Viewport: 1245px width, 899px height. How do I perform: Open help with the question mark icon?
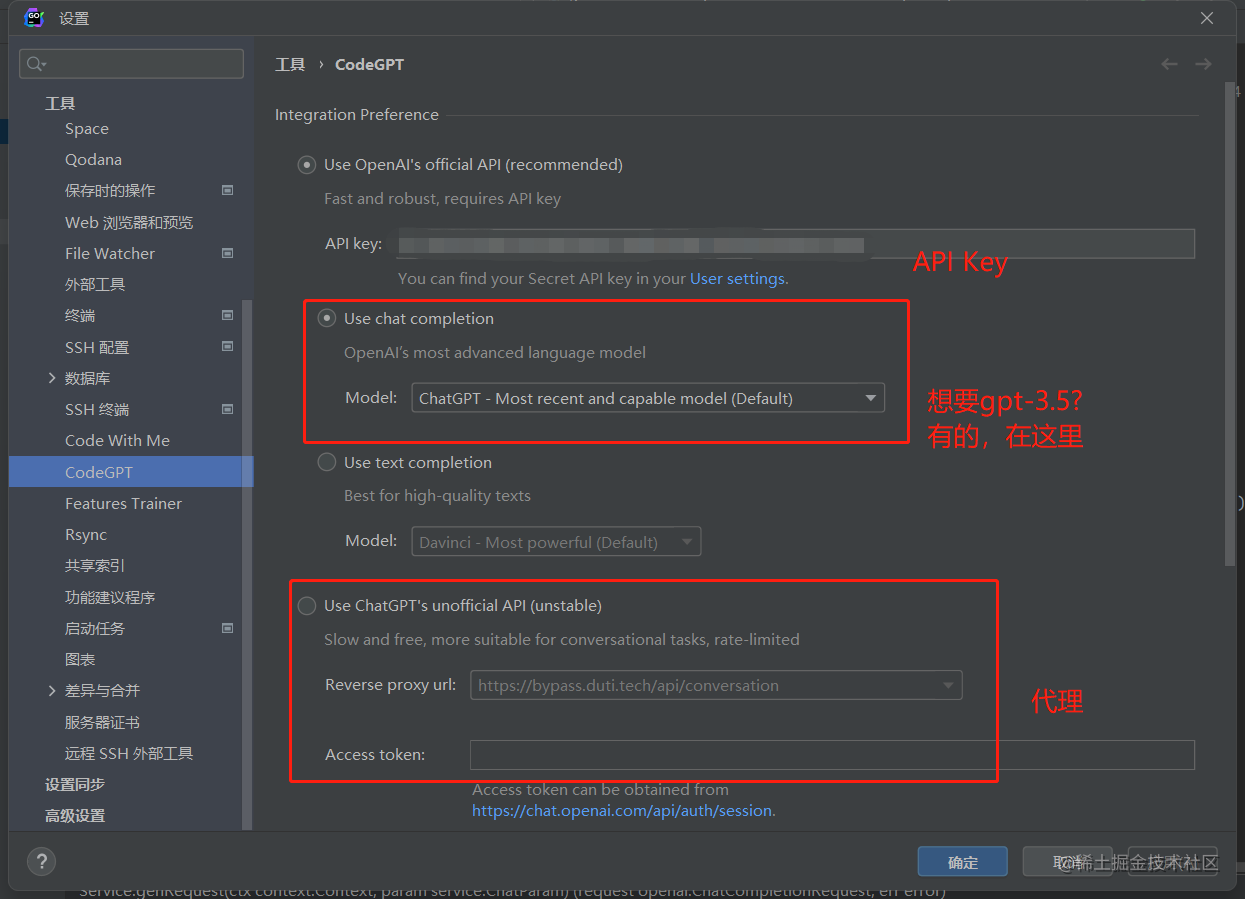pyautogui.click(x=41, y=861)
